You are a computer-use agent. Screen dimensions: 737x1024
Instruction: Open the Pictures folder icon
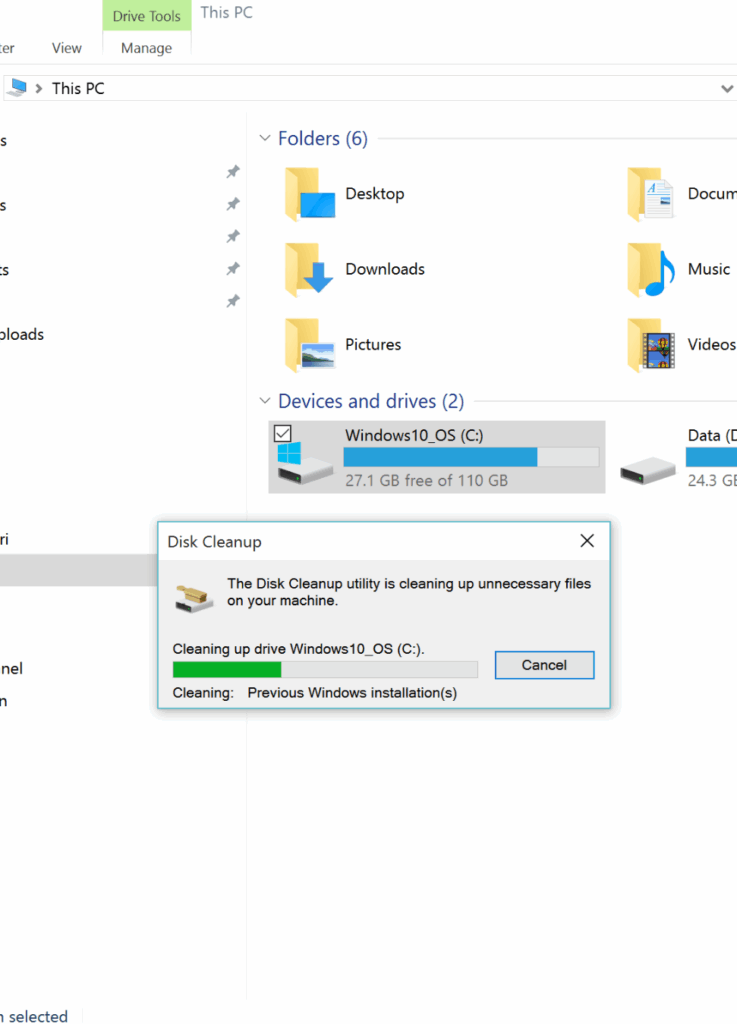(x=309, y=345)
